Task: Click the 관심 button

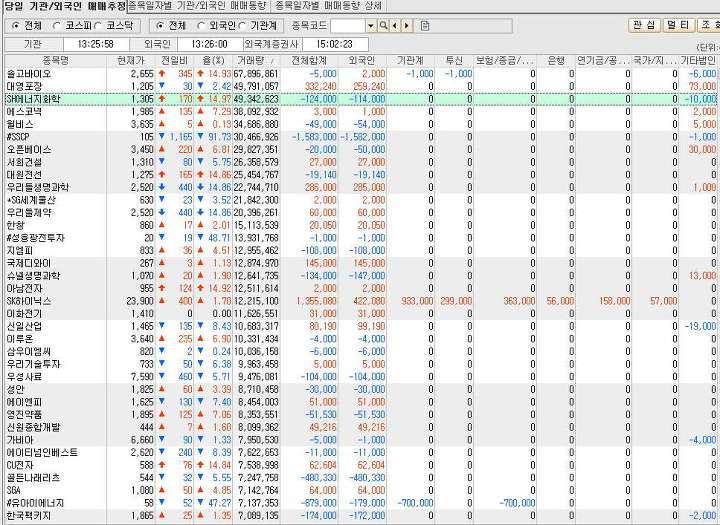Action: [644, 25]
